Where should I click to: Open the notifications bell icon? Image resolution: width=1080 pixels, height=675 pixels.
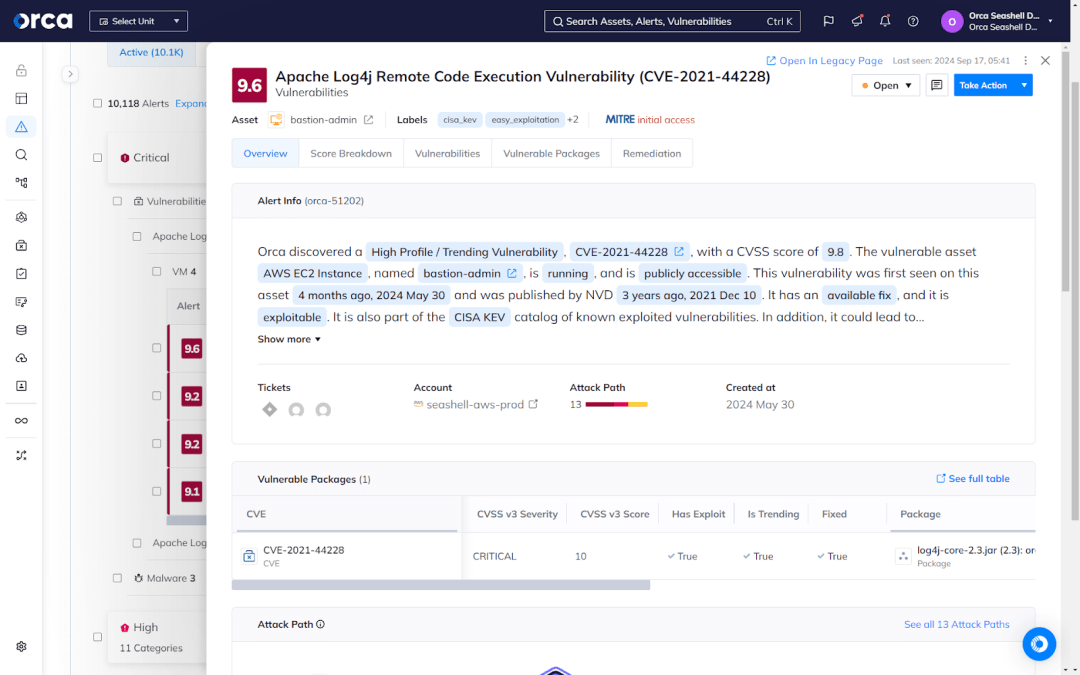tap(885, 21)
